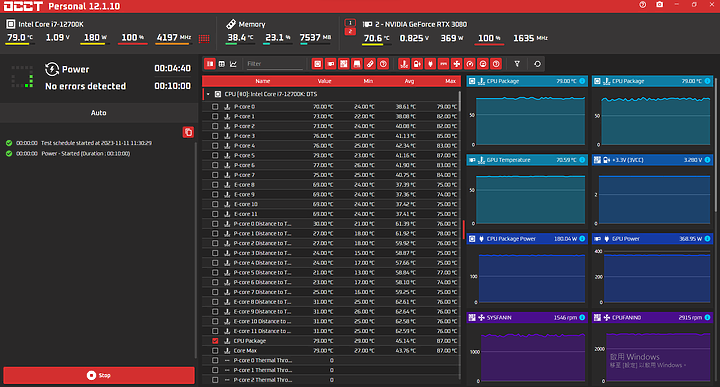Enable the Core Max checkbox
This screenshot has width=720, height=387.
pos(215,350)
